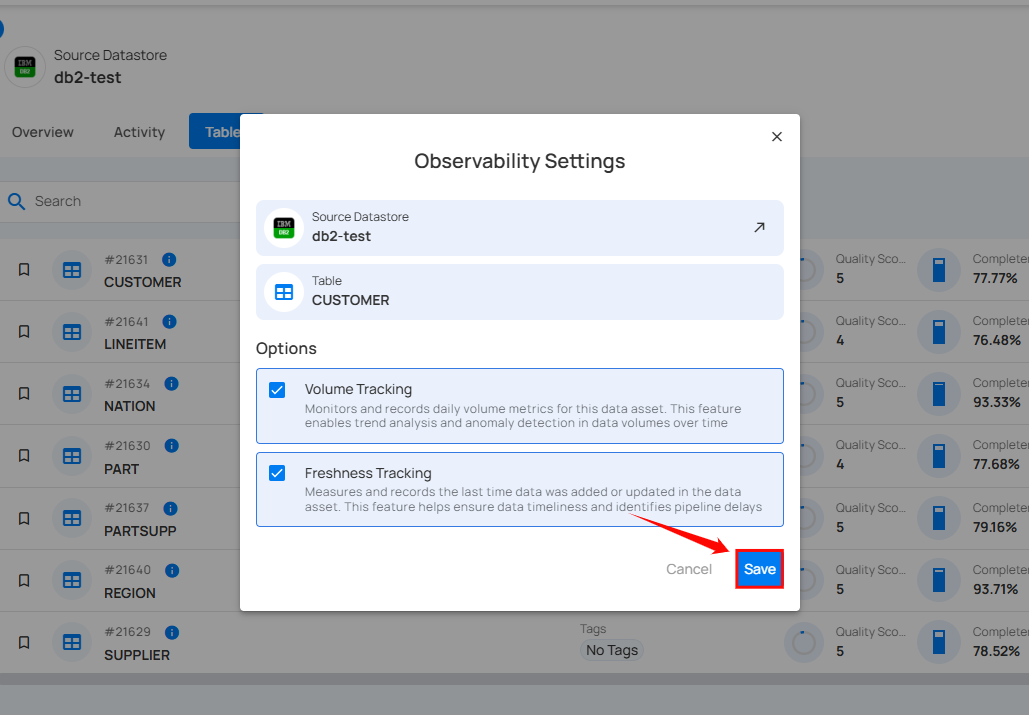This screenshot has width=1029, height=715.
Task: Switch to the Activity tab
Action: point(139,132)
